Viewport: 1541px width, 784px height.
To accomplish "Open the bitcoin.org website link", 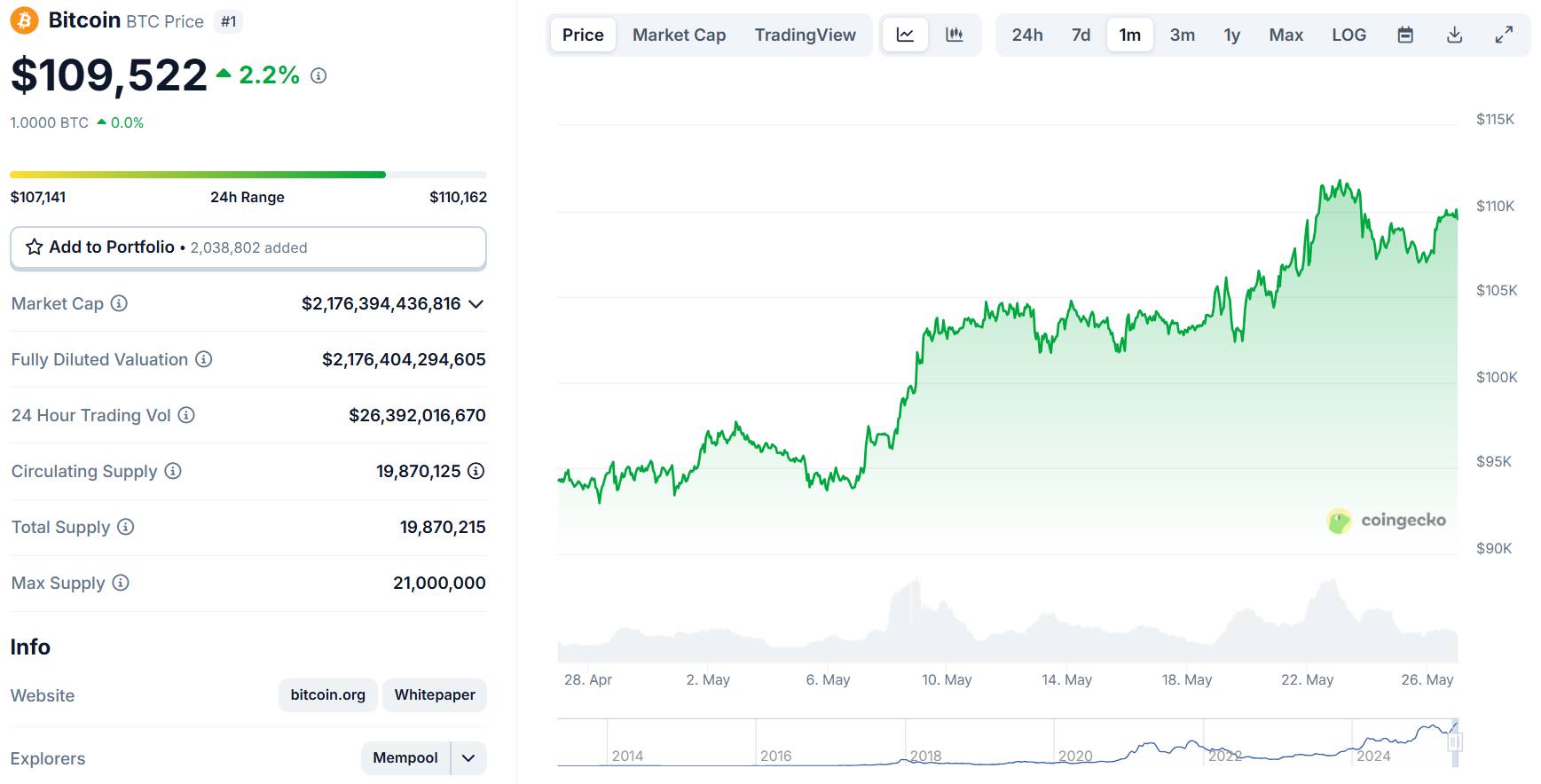I will point(327,694).
